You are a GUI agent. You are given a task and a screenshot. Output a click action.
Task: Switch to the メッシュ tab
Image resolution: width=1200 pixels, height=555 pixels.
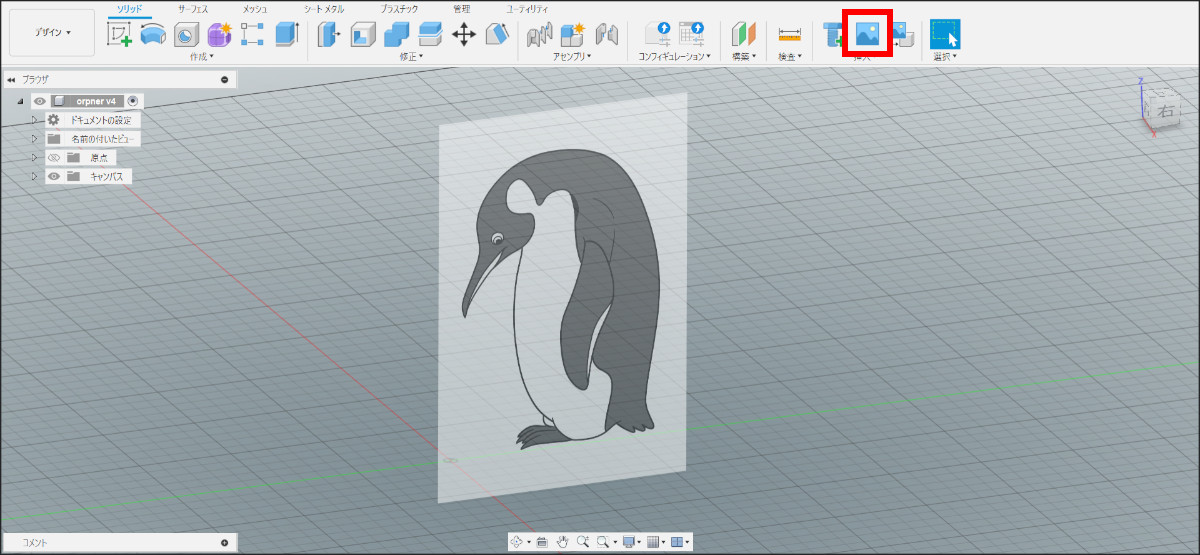[255, 8]
